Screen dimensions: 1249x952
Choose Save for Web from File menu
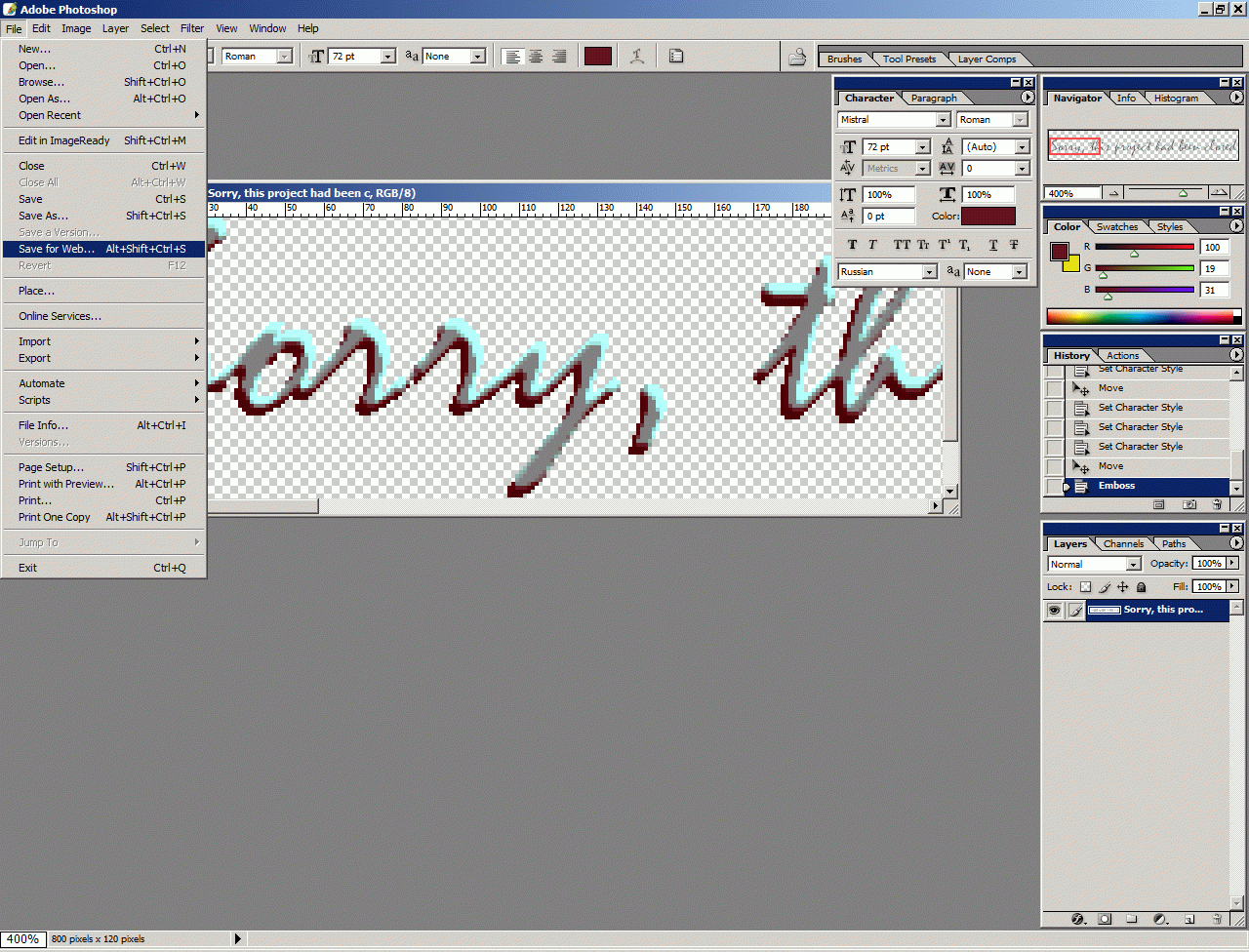(x=103, y=249)
